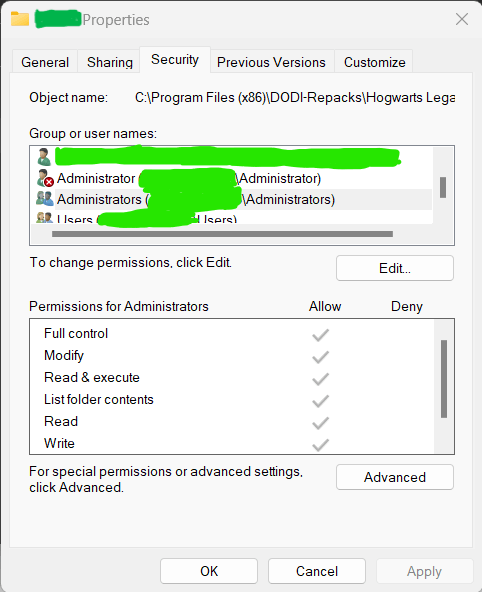Viewport: 482px width, 592px height.
Task: Click the Full control allow checkmark
Action: pos(320,335)
